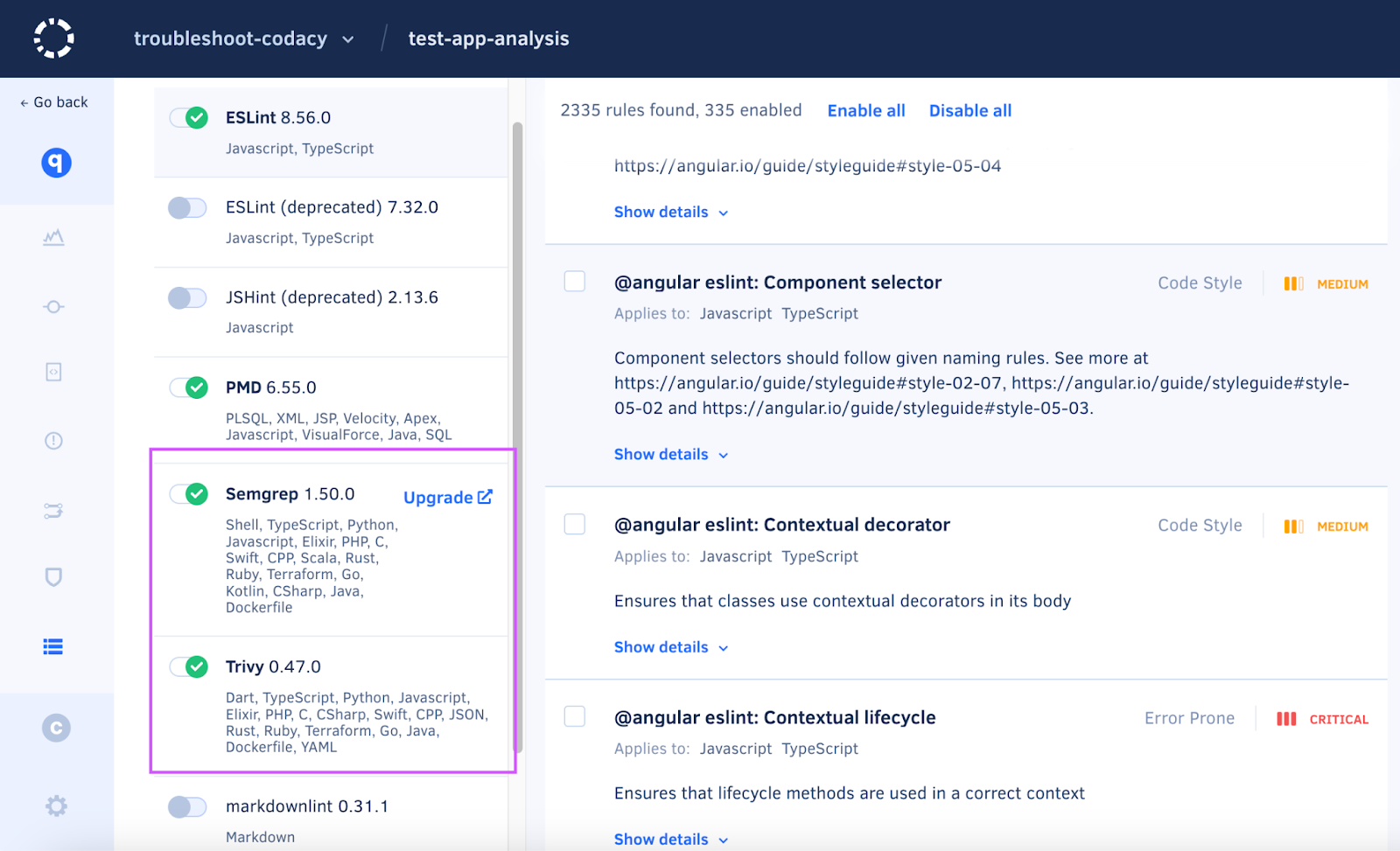Expand Show details for Contextual lifecycle

tap(671, 839)
